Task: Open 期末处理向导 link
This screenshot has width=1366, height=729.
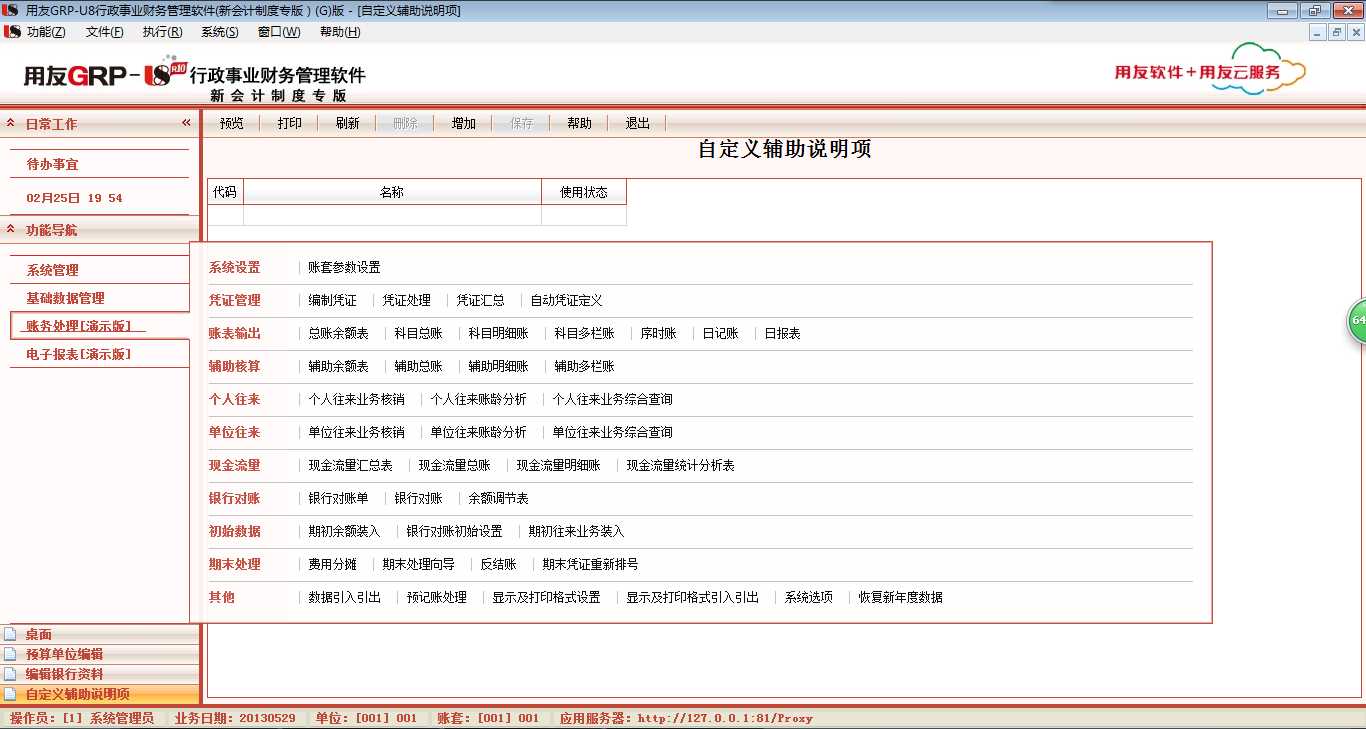Action: pyautogui.click(x=418, y=565)
